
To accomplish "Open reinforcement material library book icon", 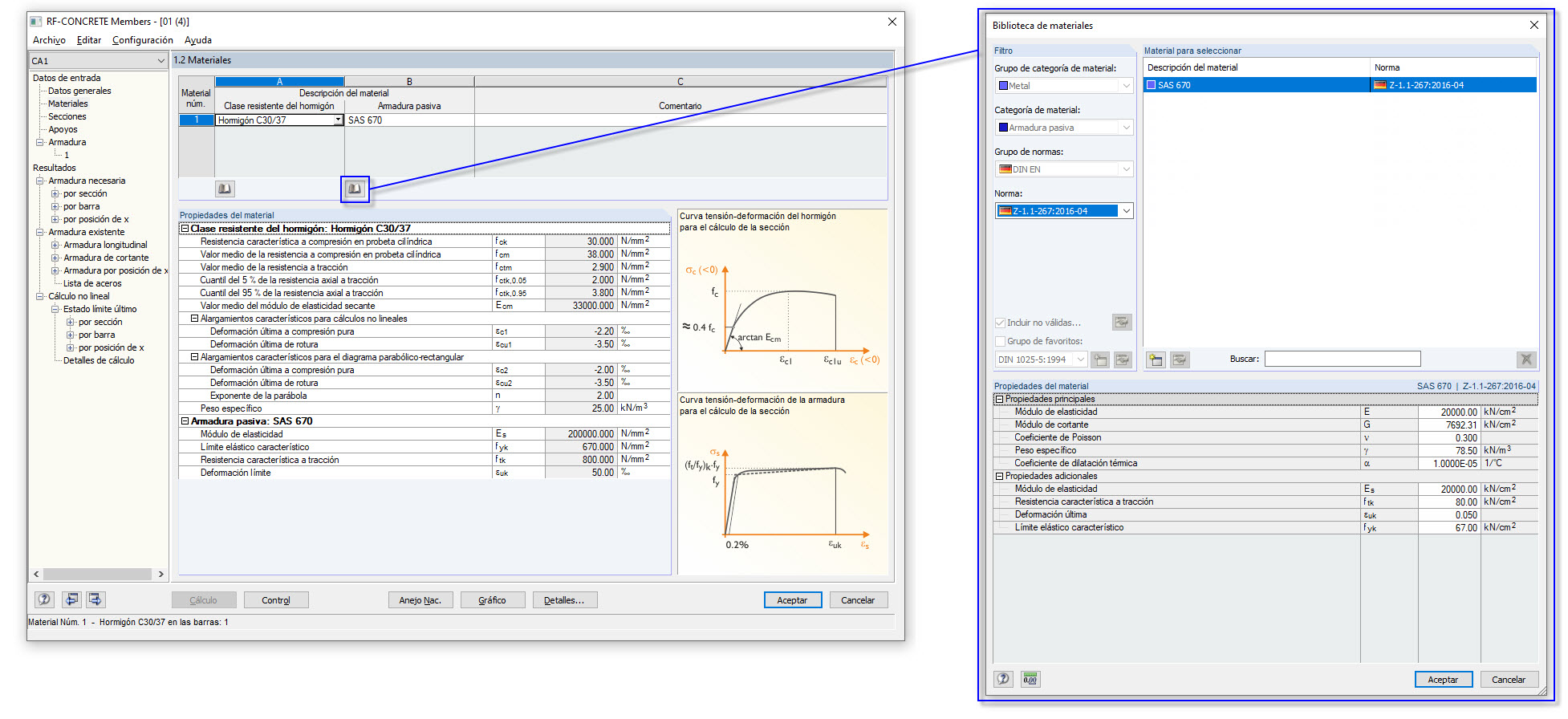I will click(355, 189).
